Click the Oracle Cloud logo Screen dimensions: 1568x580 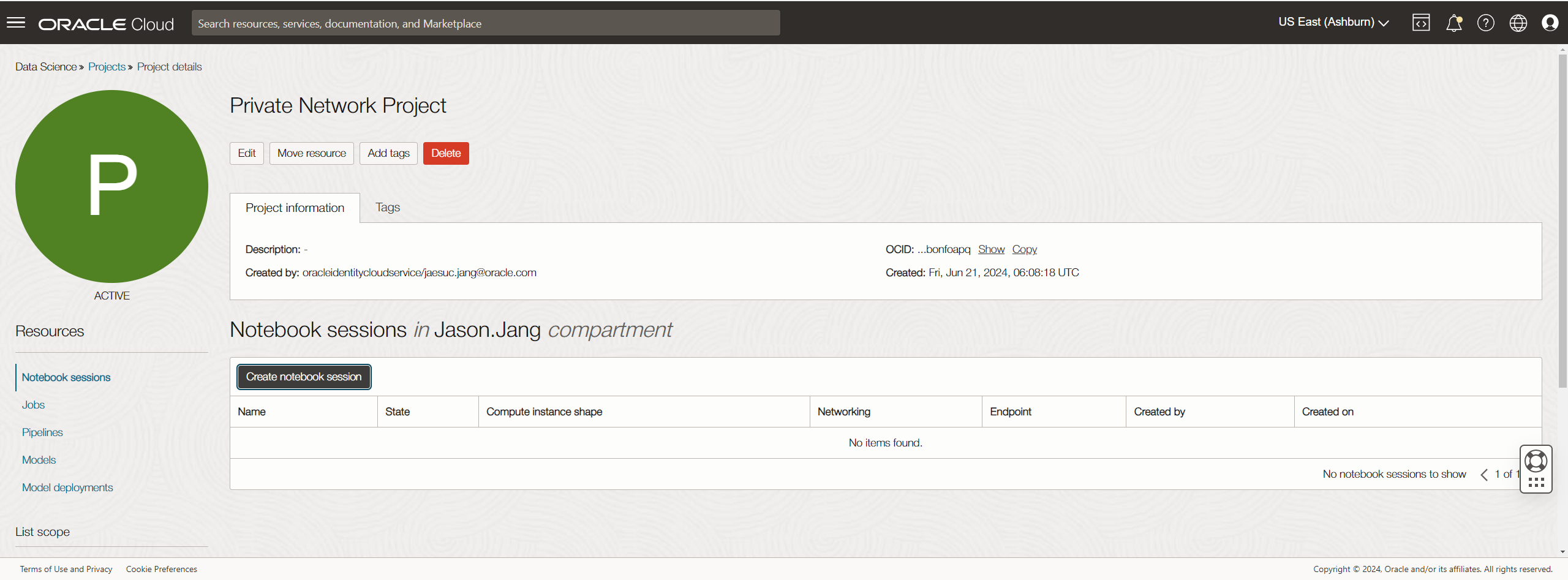click(x=106, y=24)
